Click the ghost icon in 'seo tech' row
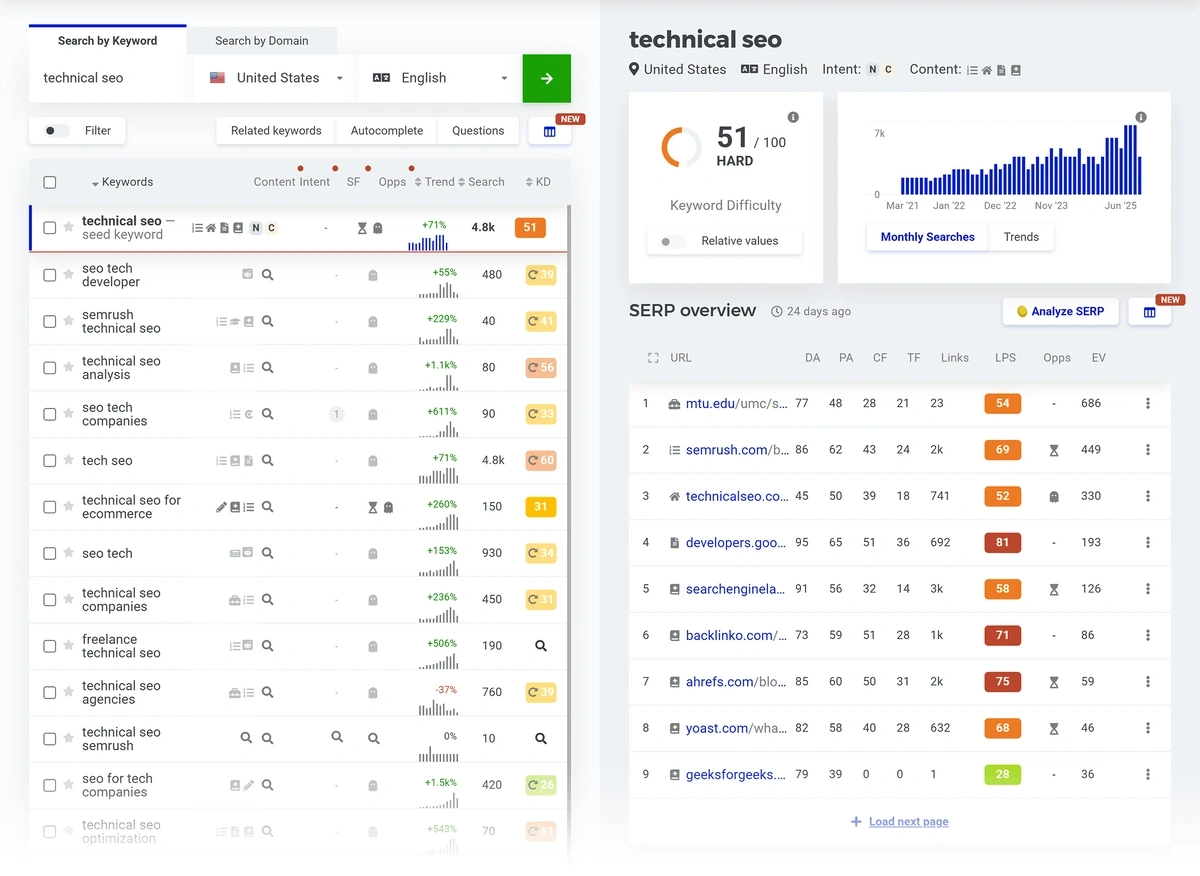The width and height of the screenshot is (1200, 876). pos(372,554)
